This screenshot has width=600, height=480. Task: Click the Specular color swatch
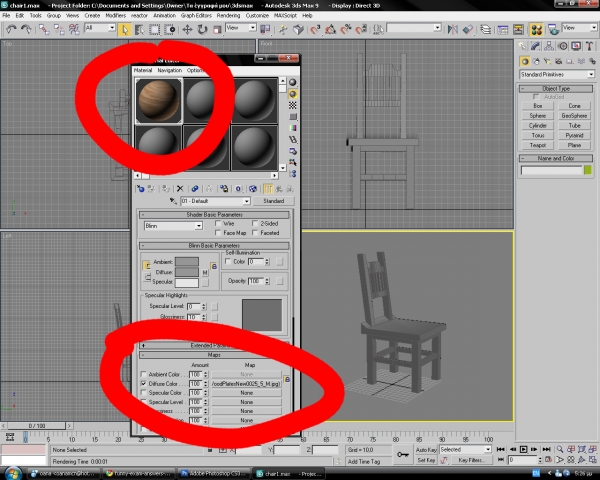(187, 283)
